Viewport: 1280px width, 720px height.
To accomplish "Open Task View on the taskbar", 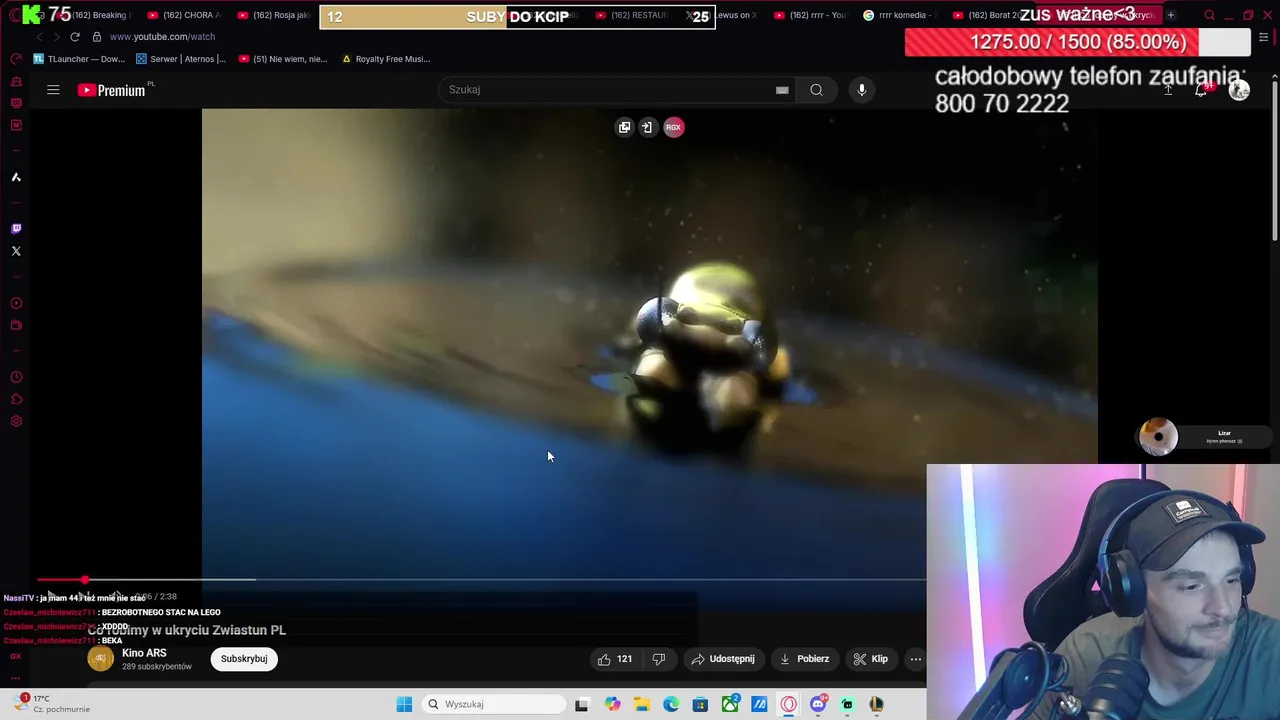I will [x=582, y=704].
